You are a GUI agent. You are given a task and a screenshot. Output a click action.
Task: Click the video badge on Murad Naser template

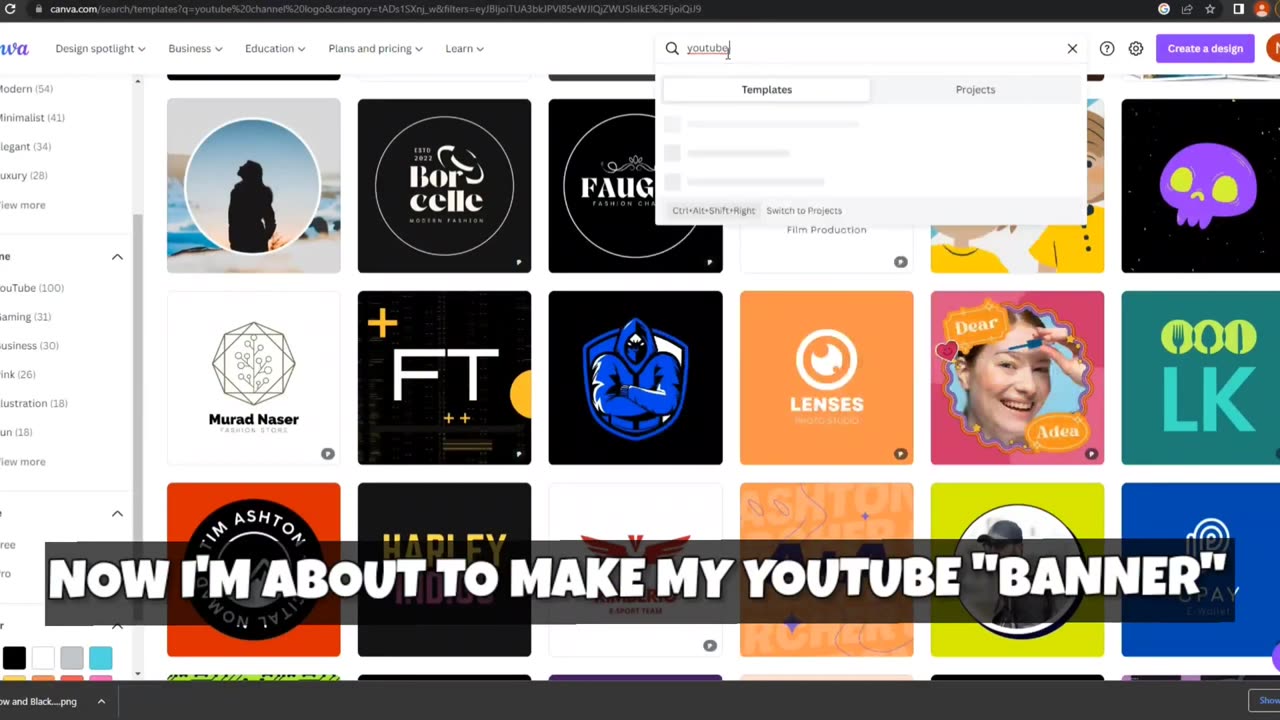click(x=327, y=454)
